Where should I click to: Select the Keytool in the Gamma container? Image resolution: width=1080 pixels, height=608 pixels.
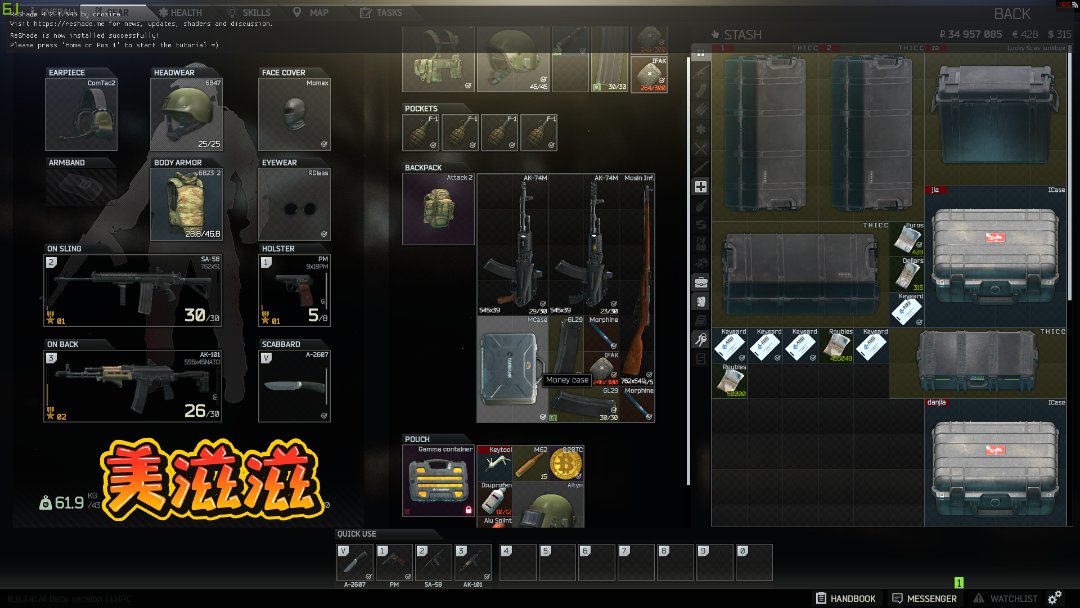pyautogui.click(x=495, y=463)
